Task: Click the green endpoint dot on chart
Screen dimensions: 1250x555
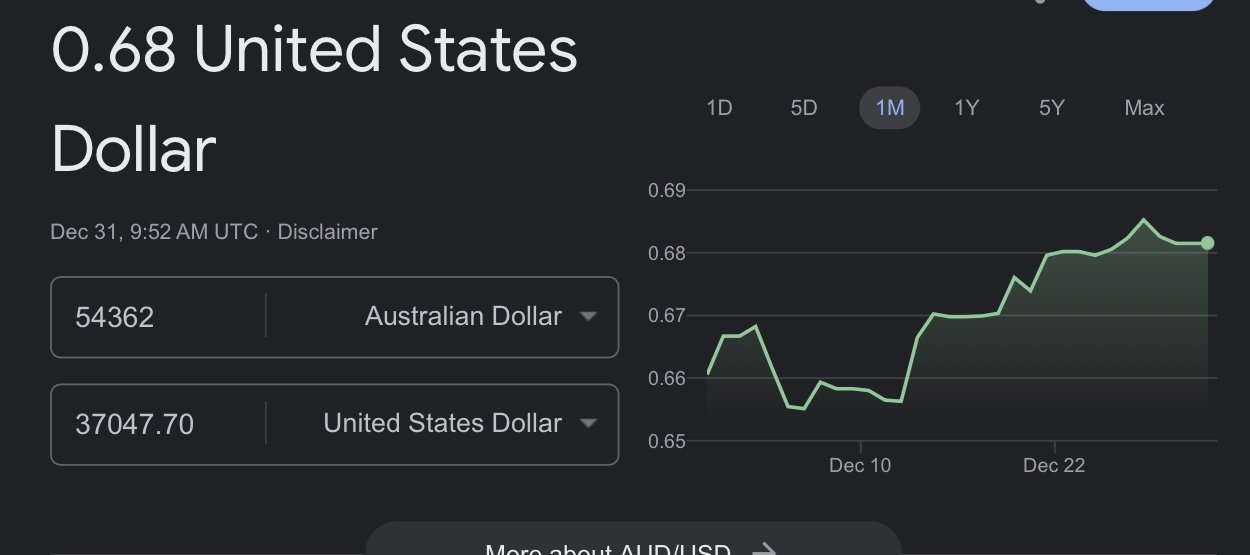Action: click(1207, 243)
